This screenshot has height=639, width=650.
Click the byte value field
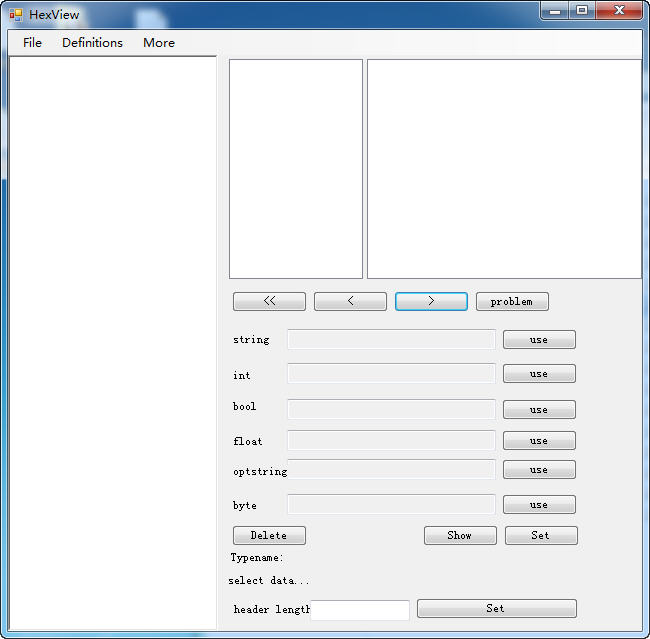(391, 504)
